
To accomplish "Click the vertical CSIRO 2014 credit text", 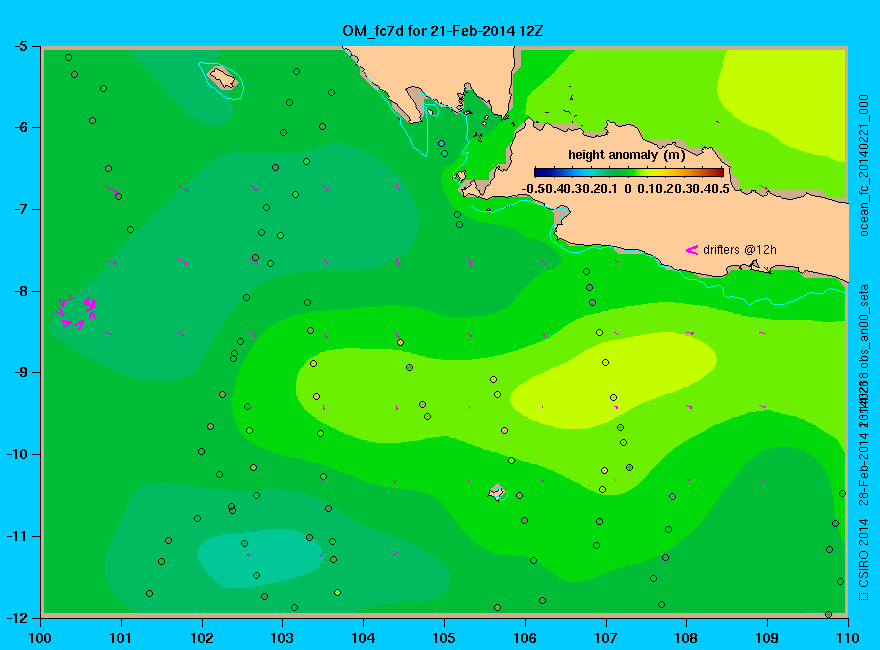I will [x=864, y=560].
